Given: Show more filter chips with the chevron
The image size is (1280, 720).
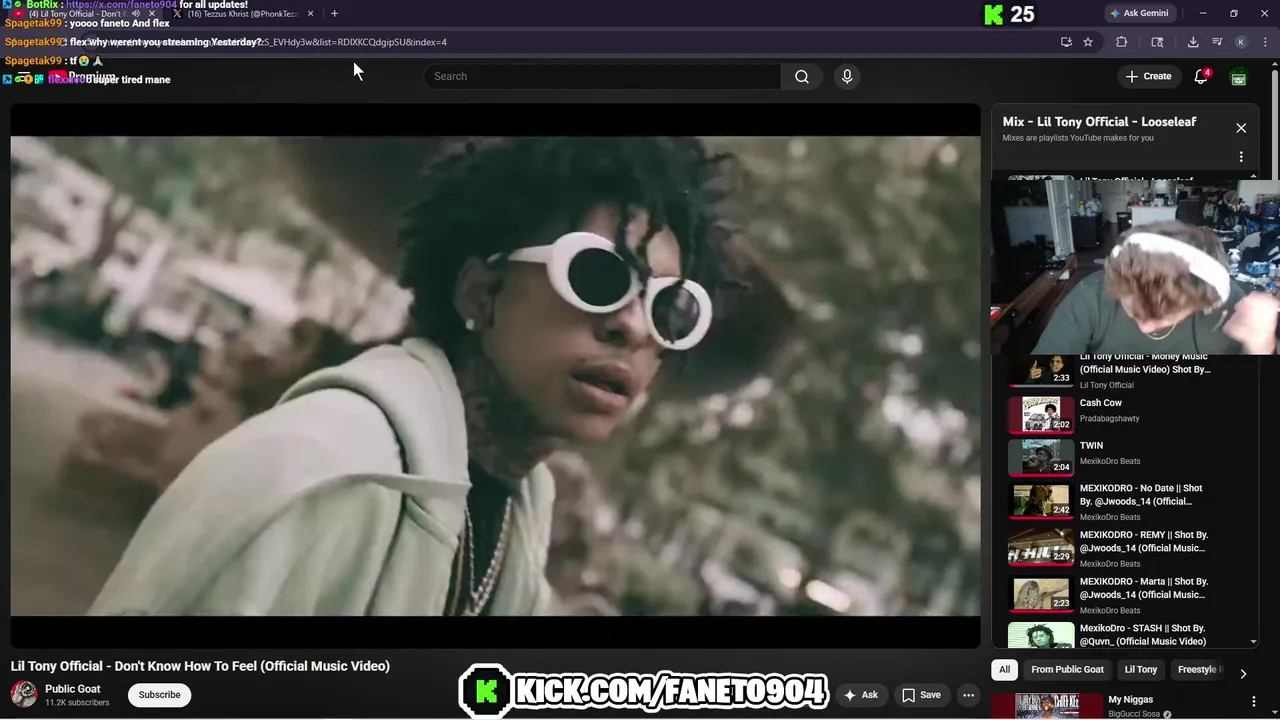Looking at the screenshot, I should click(1243, 673).
